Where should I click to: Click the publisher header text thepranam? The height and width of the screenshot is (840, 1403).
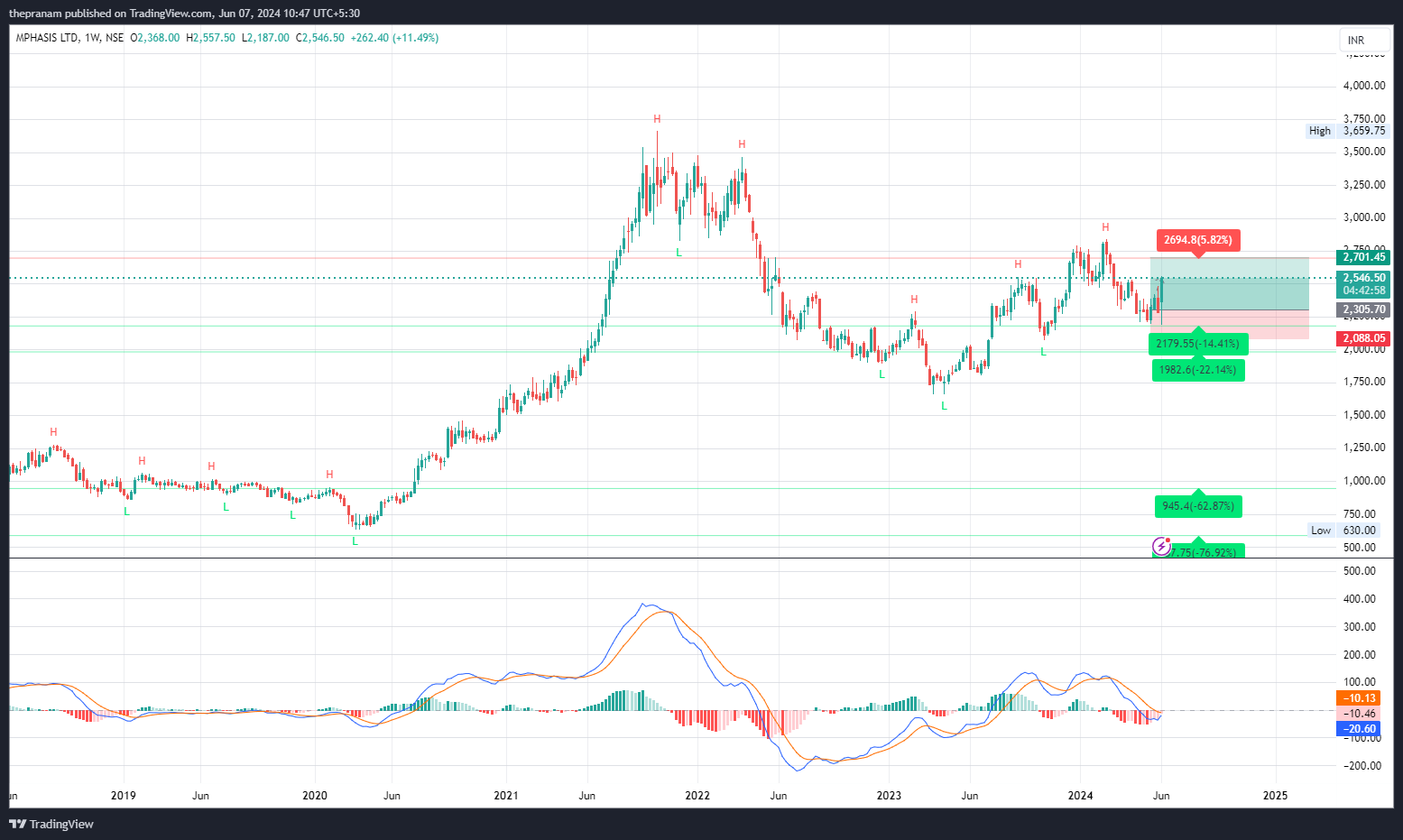[36, 14]
